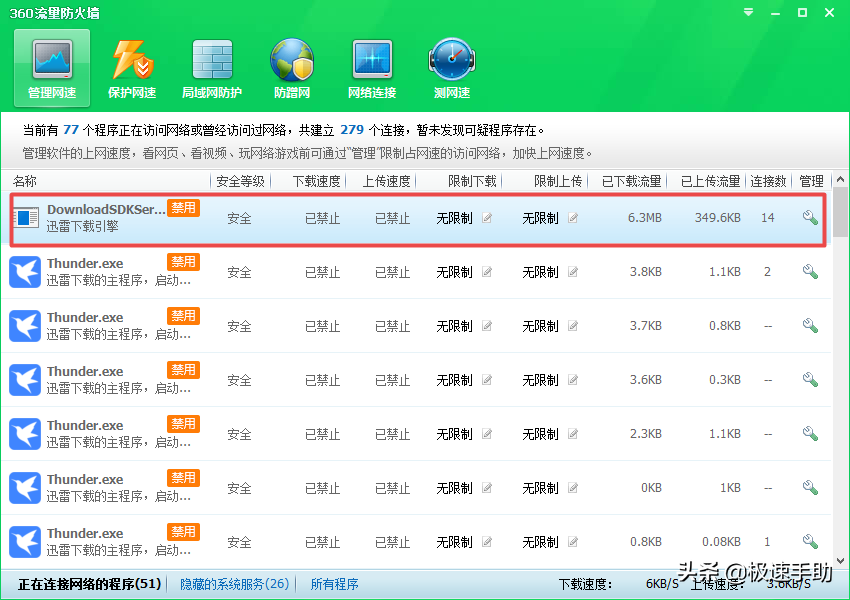Click wrench icon for Thunder.exe 3.7KB downloaded row

click(810, 325)
